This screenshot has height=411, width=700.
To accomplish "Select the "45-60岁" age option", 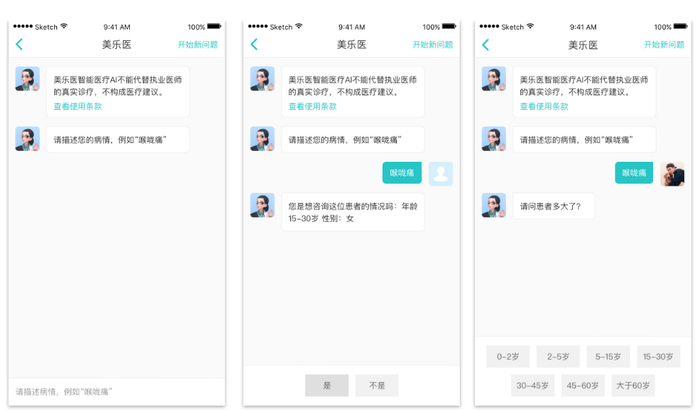I will [x=583, y=385].
